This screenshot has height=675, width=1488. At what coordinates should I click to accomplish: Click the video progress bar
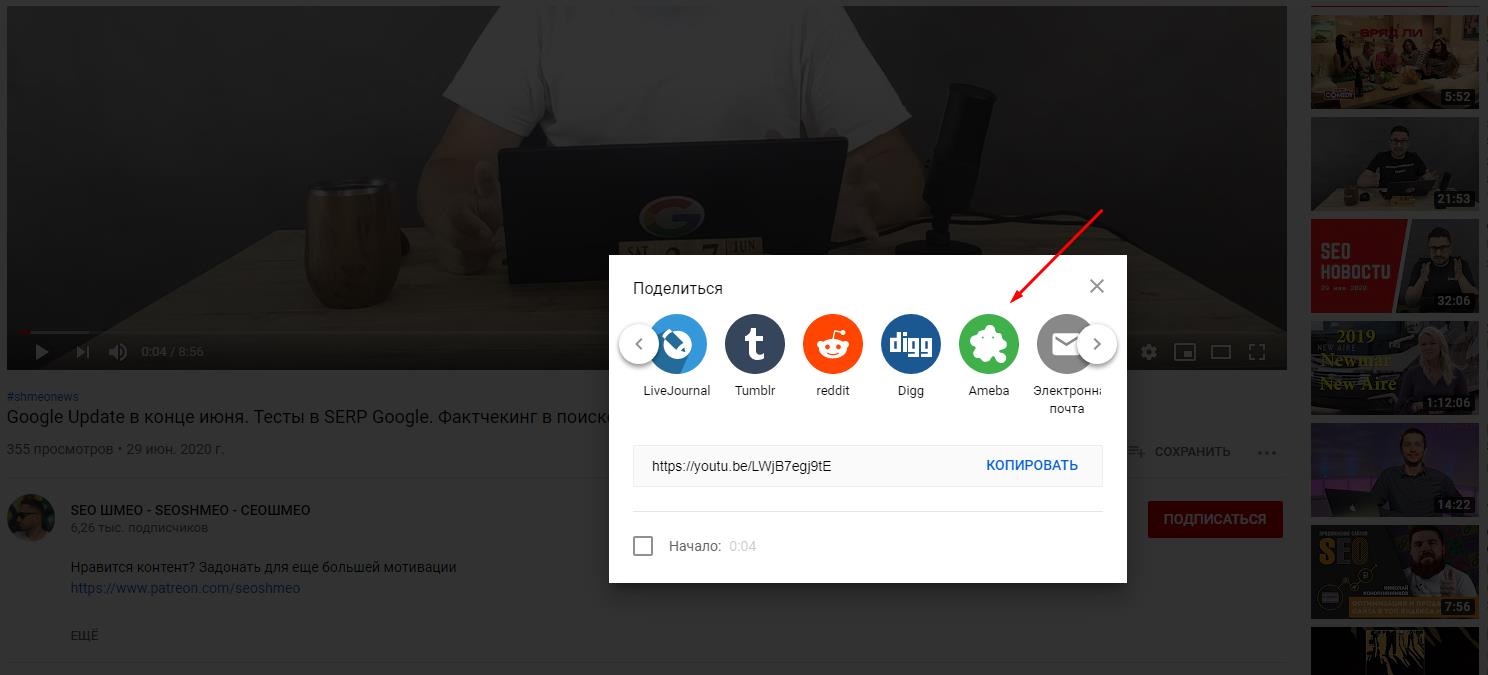point(646,332)
